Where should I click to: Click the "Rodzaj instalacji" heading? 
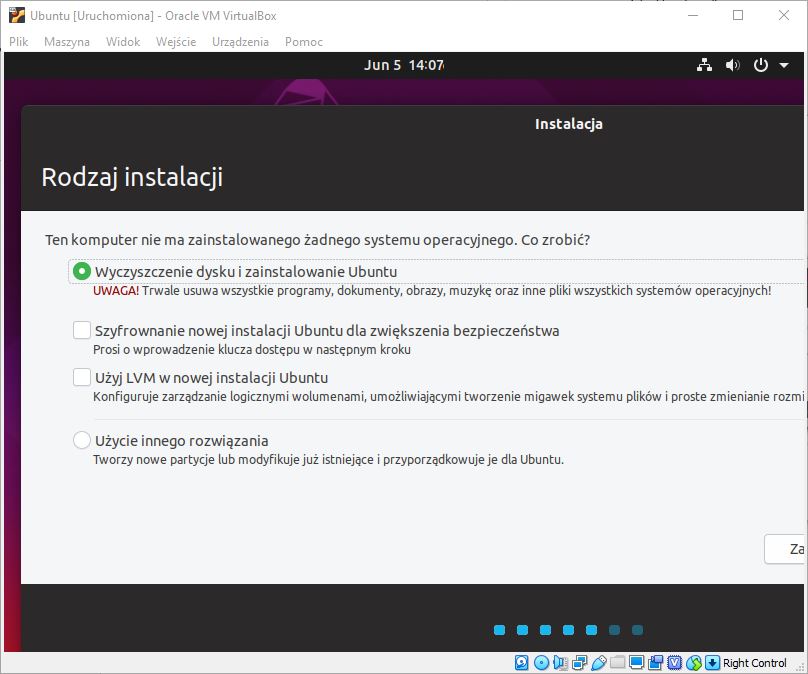(132, 177)
